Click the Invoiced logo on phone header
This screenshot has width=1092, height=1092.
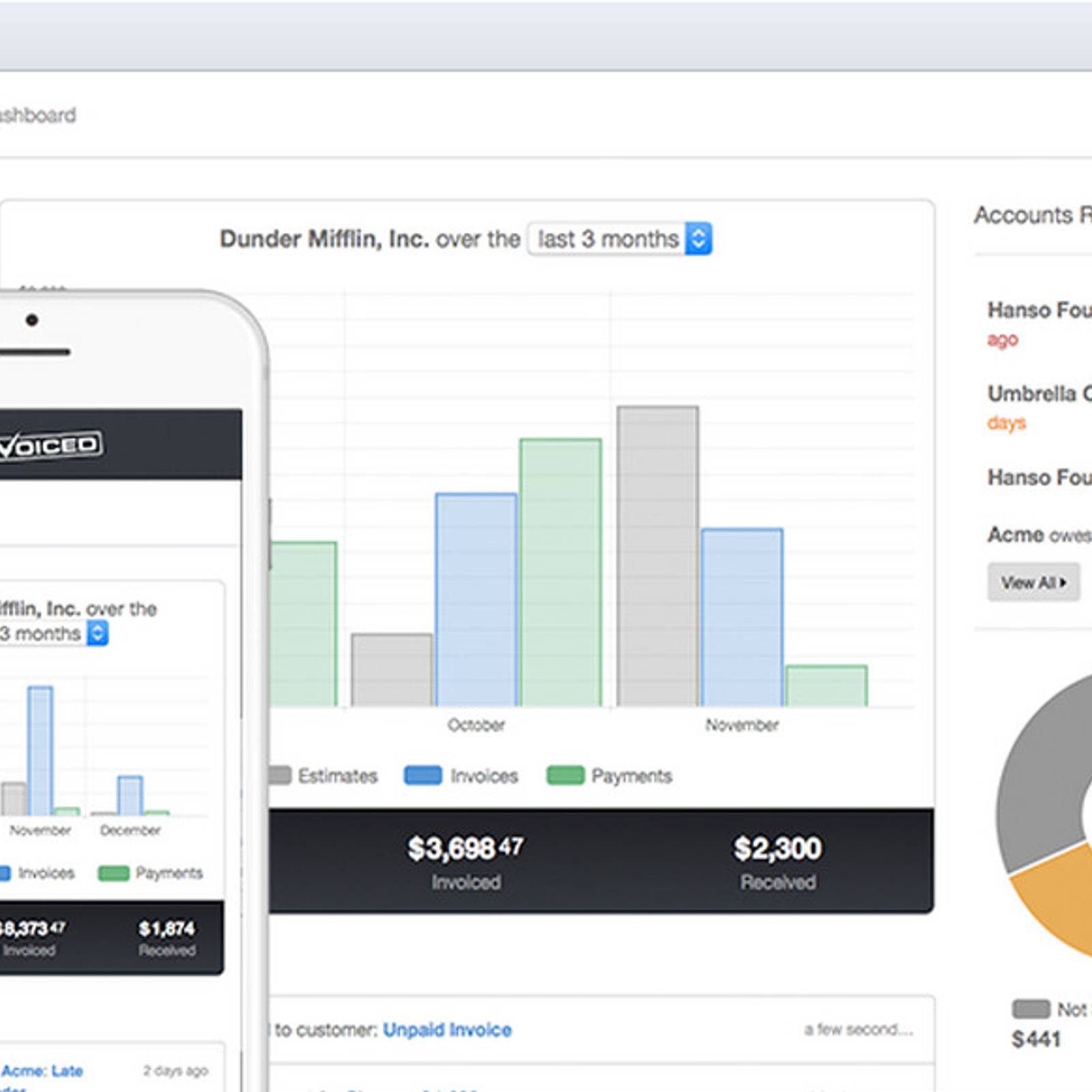coord(51,446)
